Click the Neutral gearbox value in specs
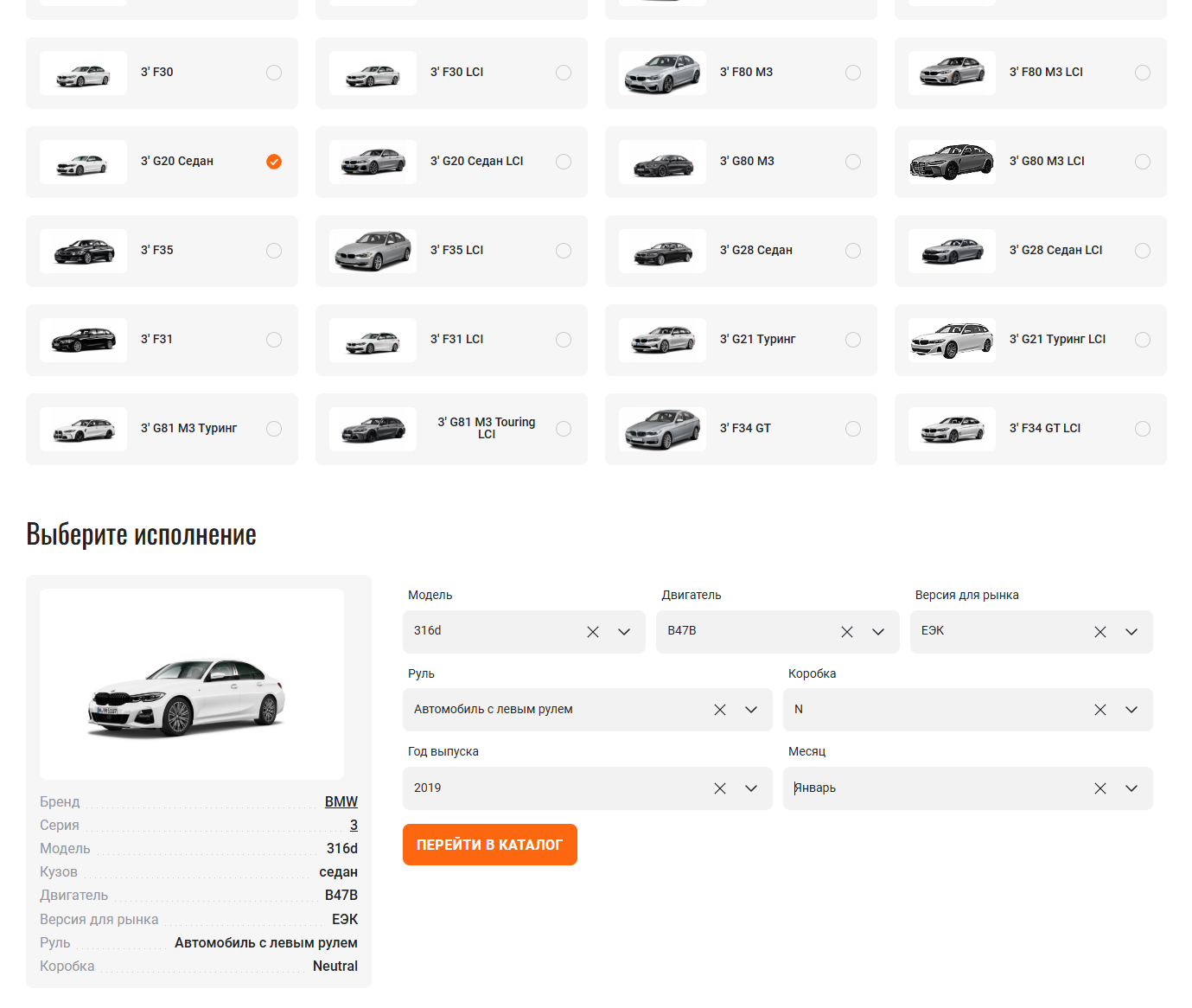Screen dimensions: 1192x1008 (335, 966)
